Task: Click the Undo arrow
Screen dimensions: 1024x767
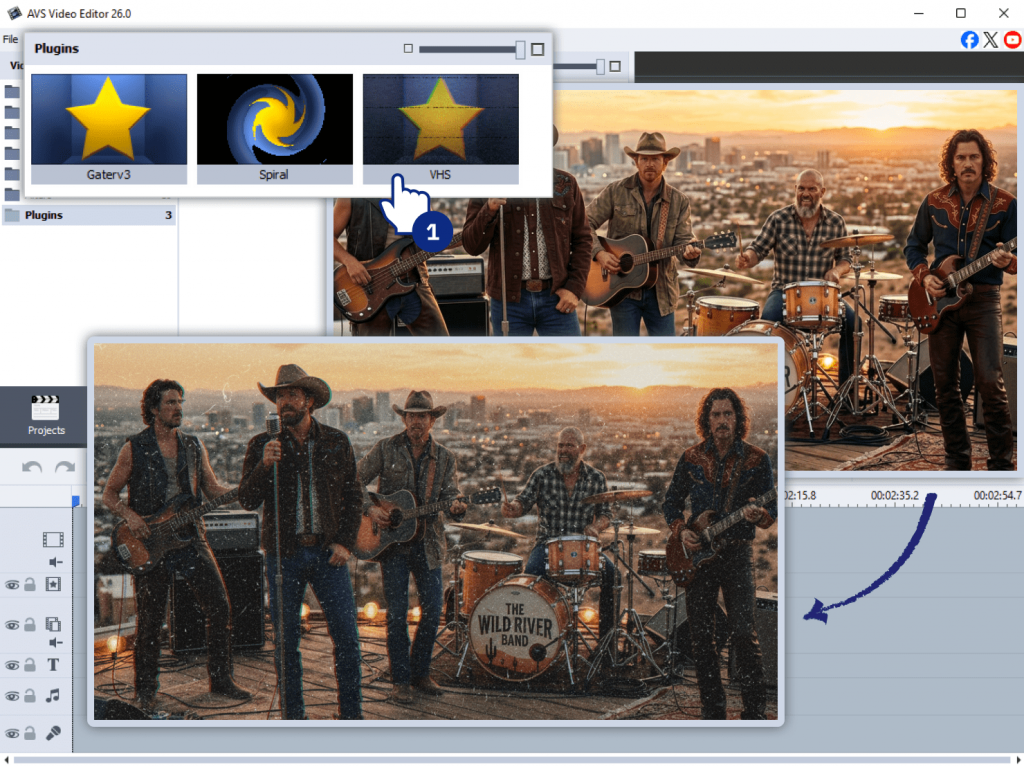Action: tap(32, 467)
